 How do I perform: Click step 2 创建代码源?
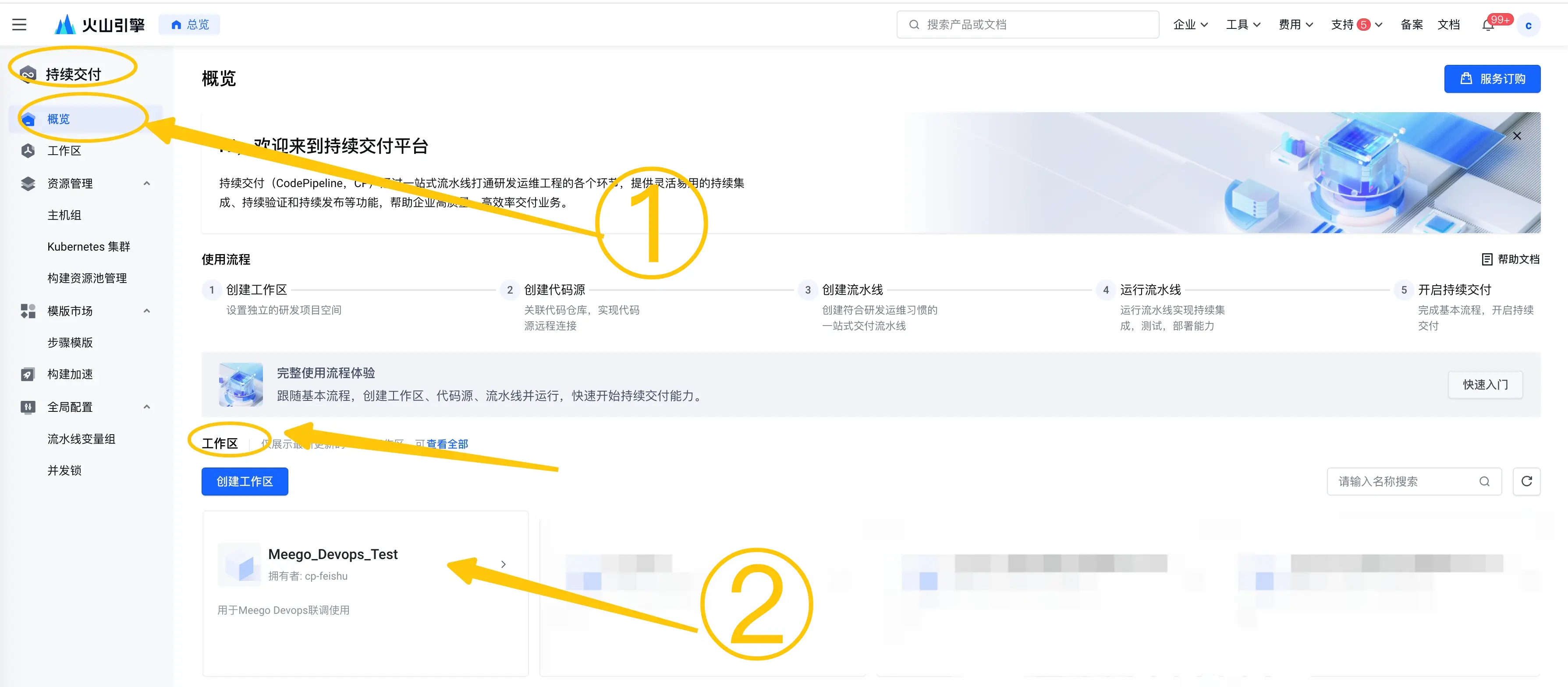tap(554, 290)
